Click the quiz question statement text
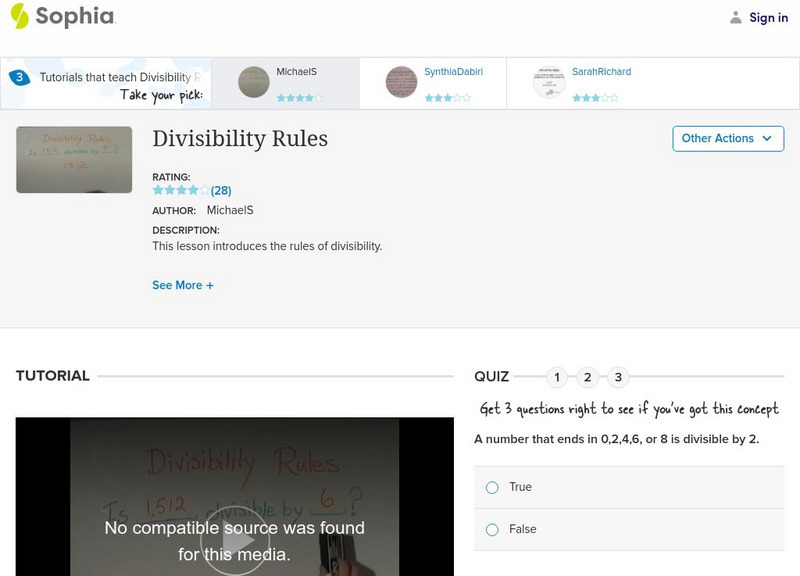 (x=616, y=439)
